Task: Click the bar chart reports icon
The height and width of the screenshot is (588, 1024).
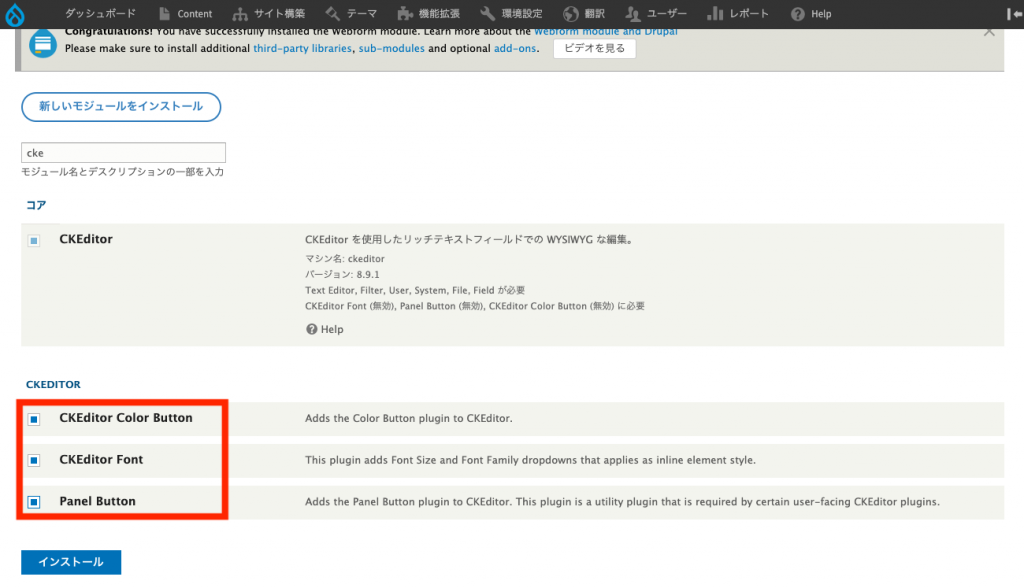Action: click(x=714, y=14)
